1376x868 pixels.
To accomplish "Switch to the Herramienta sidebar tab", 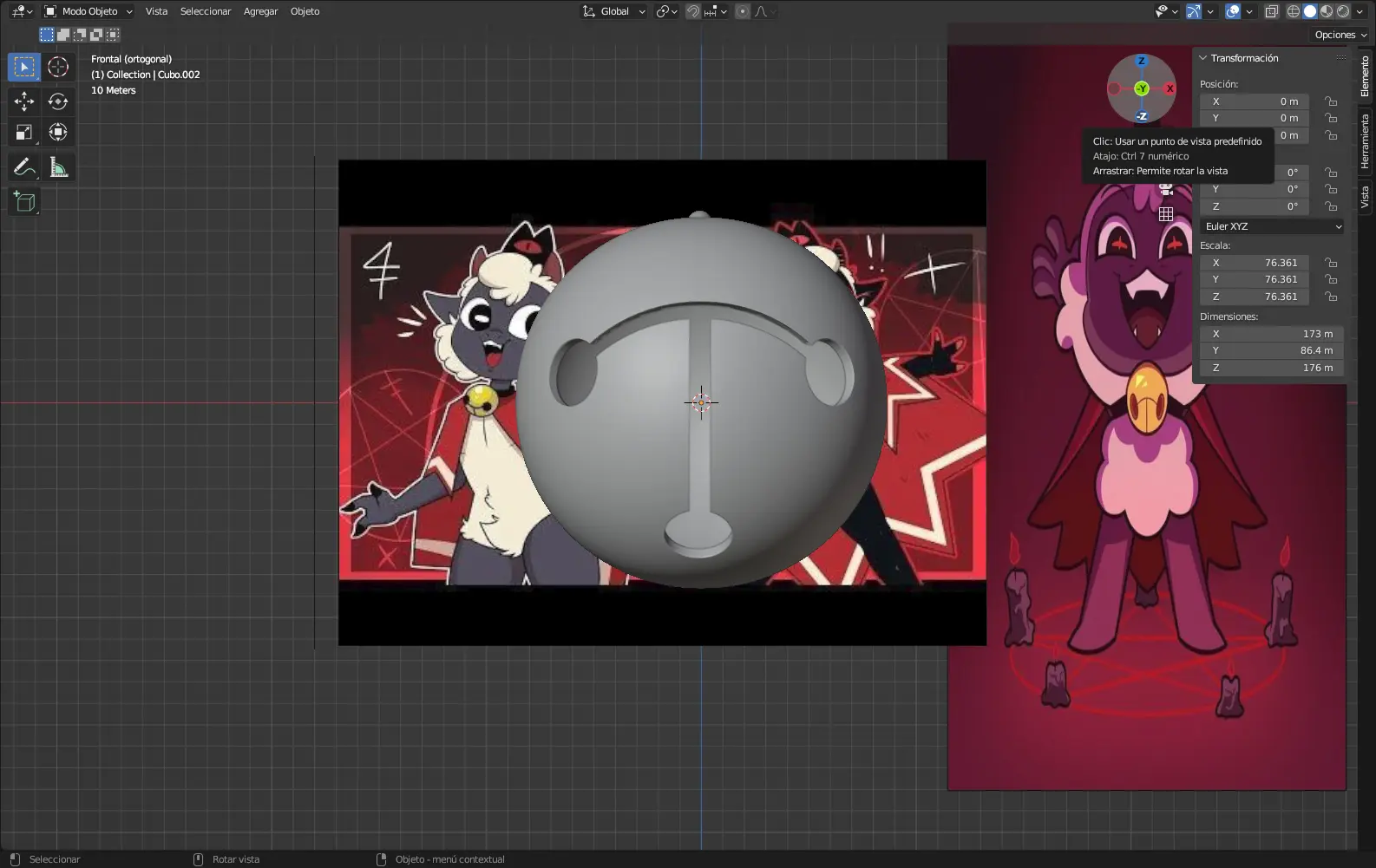I will [1365, 140].
